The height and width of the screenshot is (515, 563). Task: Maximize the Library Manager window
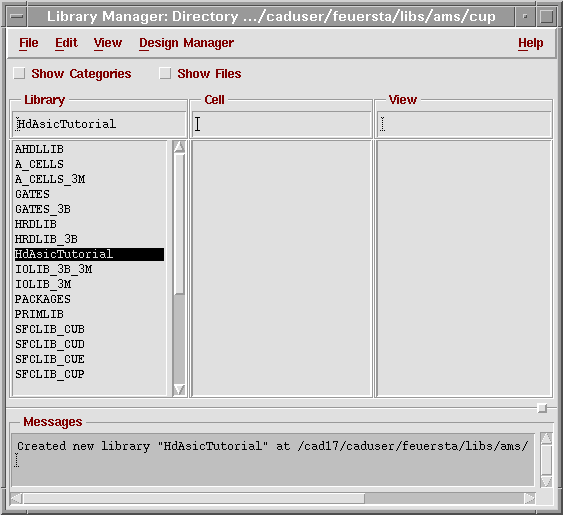coord(546,17)
